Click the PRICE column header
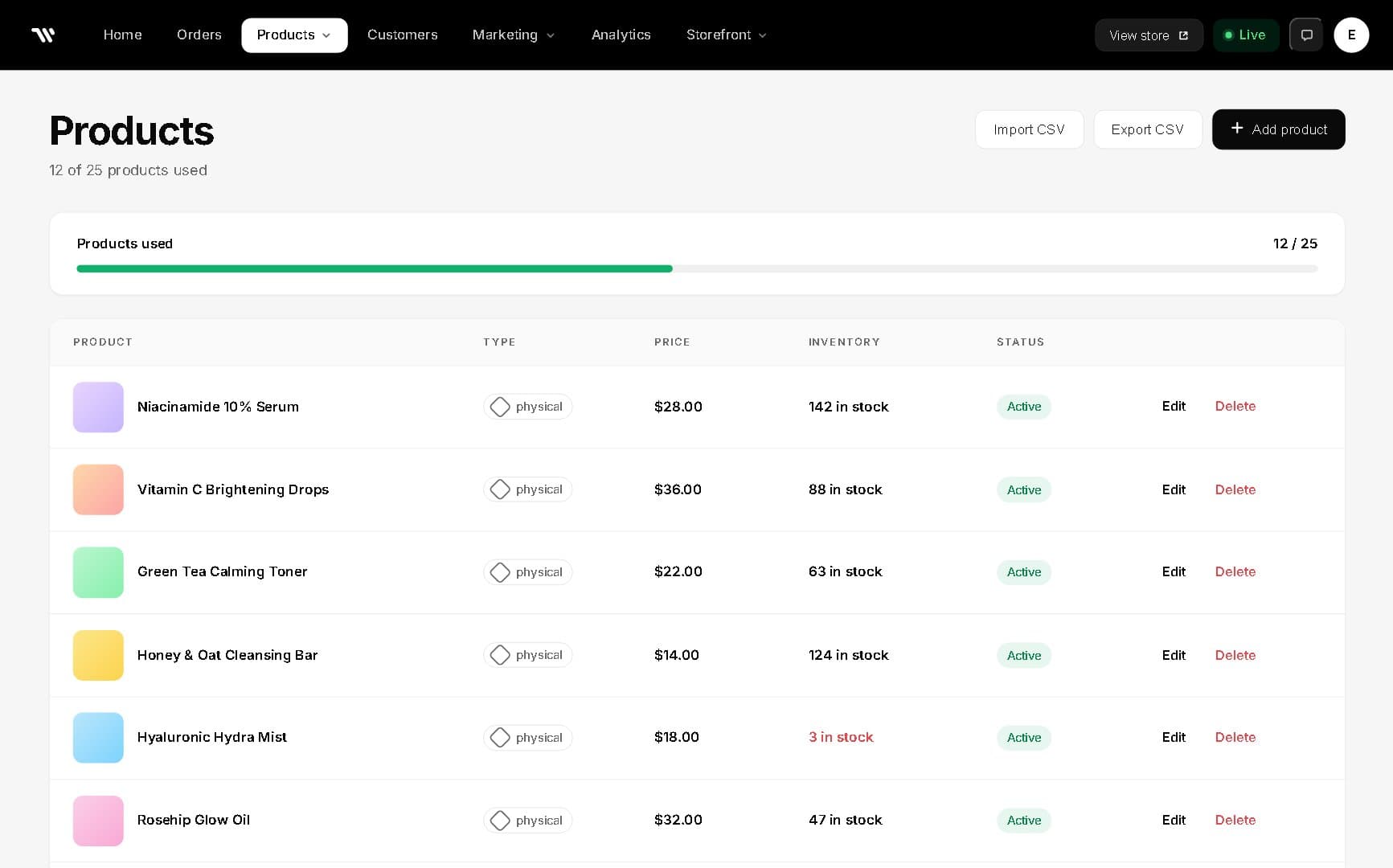 tap(672, 342)
